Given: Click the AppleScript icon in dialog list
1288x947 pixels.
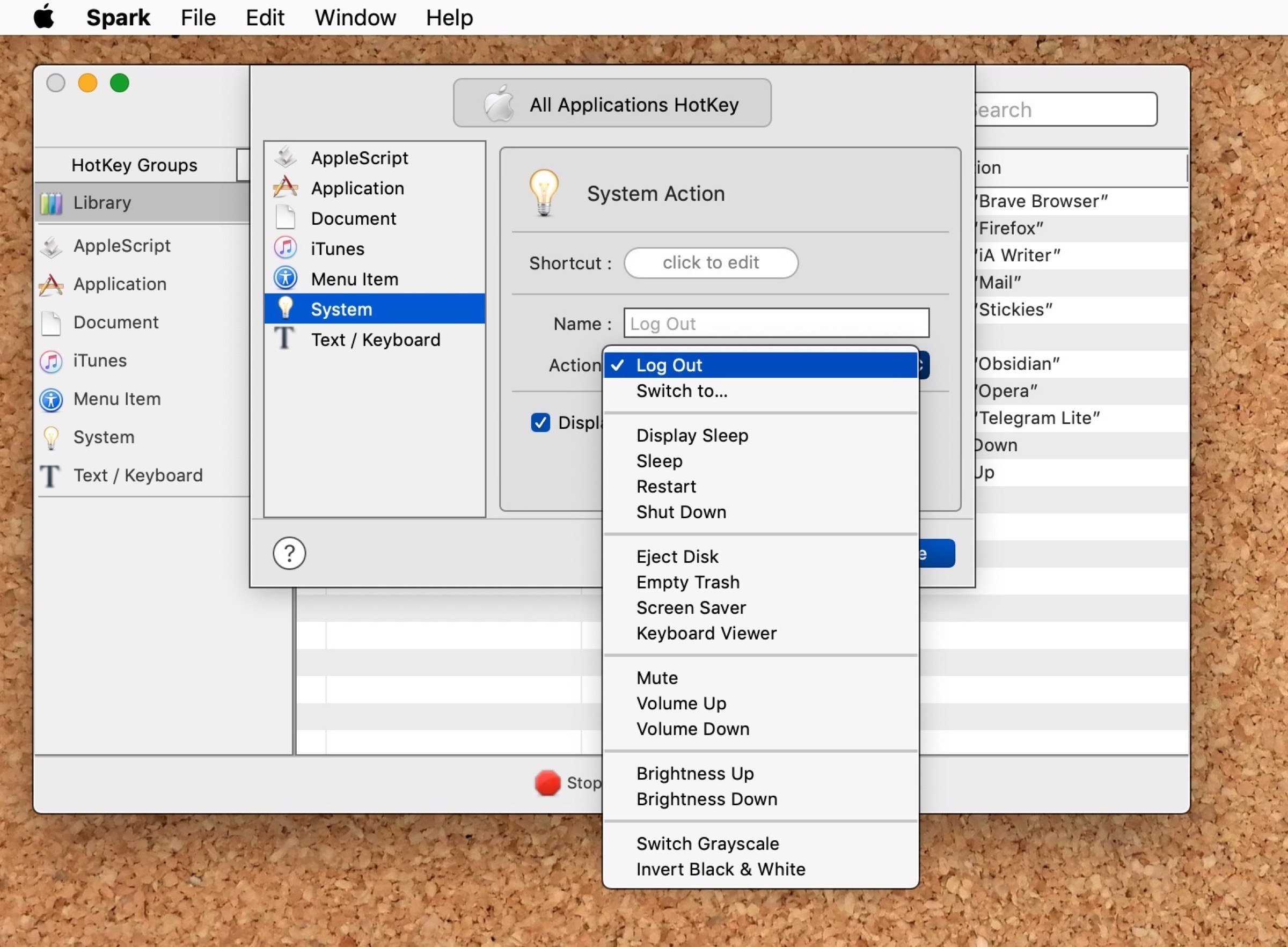Looking at the screenshot, I should [x=285, y=158].
